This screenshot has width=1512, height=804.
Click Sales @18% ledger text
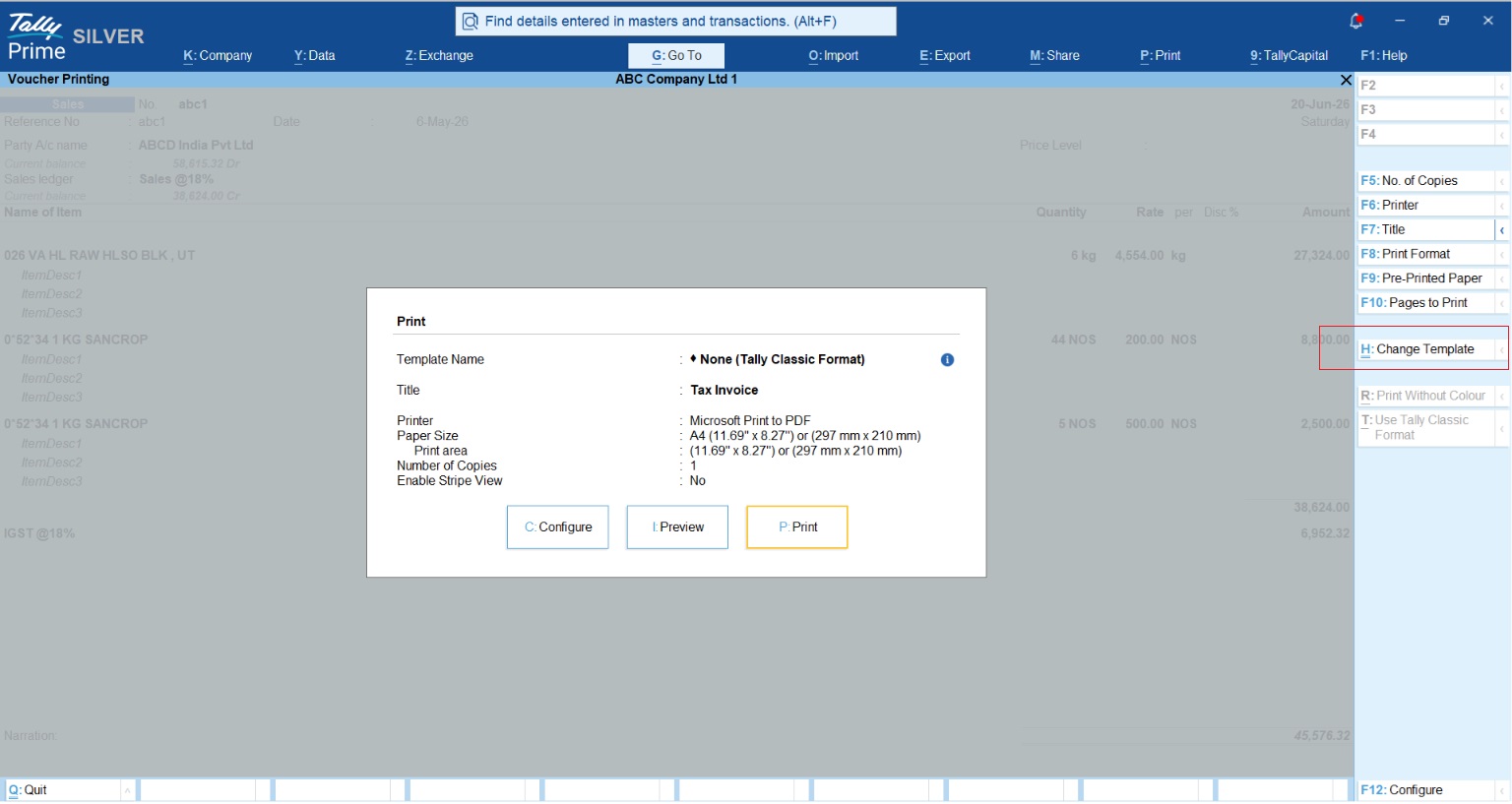coord(176,180)
